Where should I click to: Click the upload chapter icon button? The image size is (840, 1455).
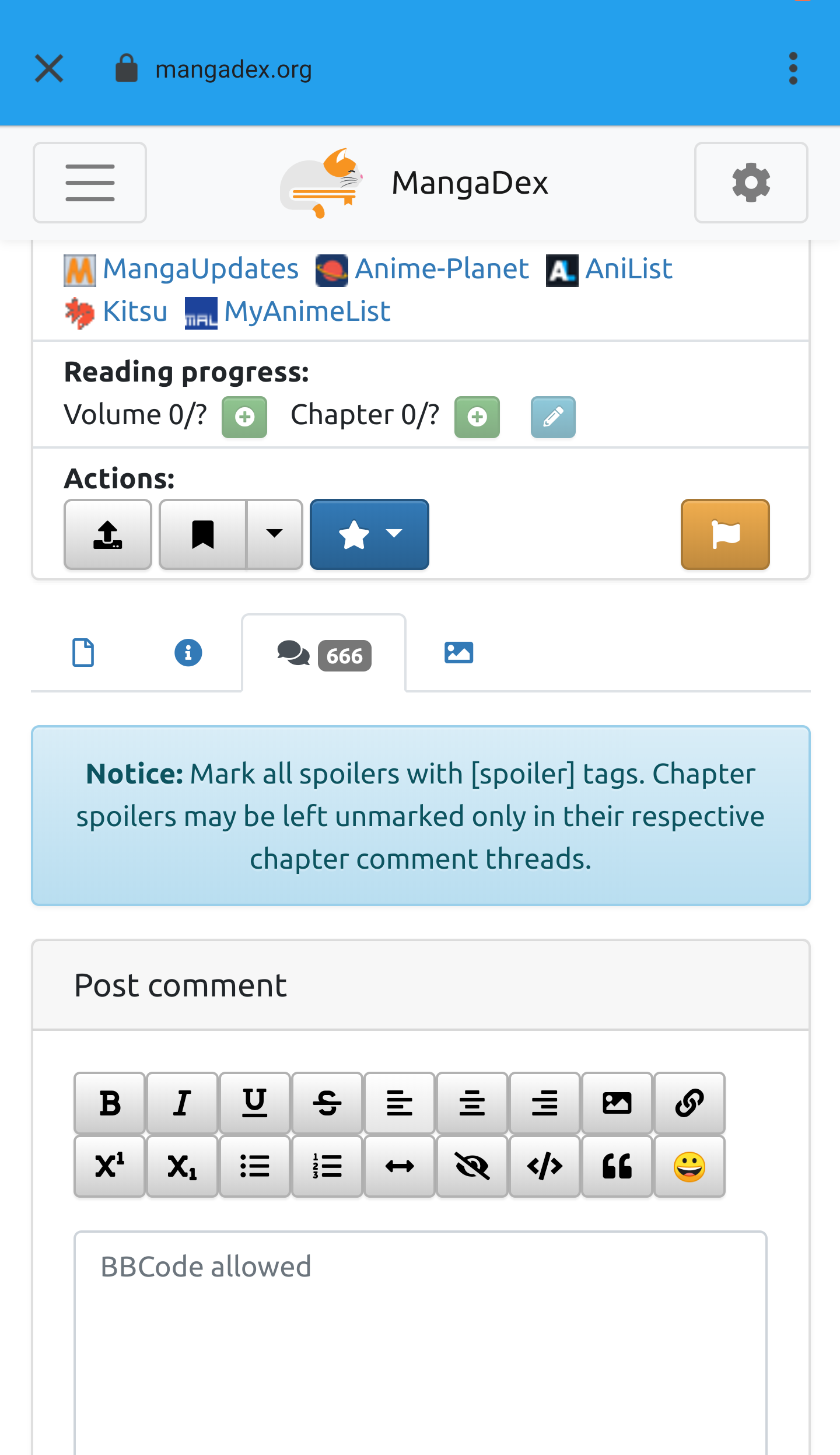tap(108, 534)
